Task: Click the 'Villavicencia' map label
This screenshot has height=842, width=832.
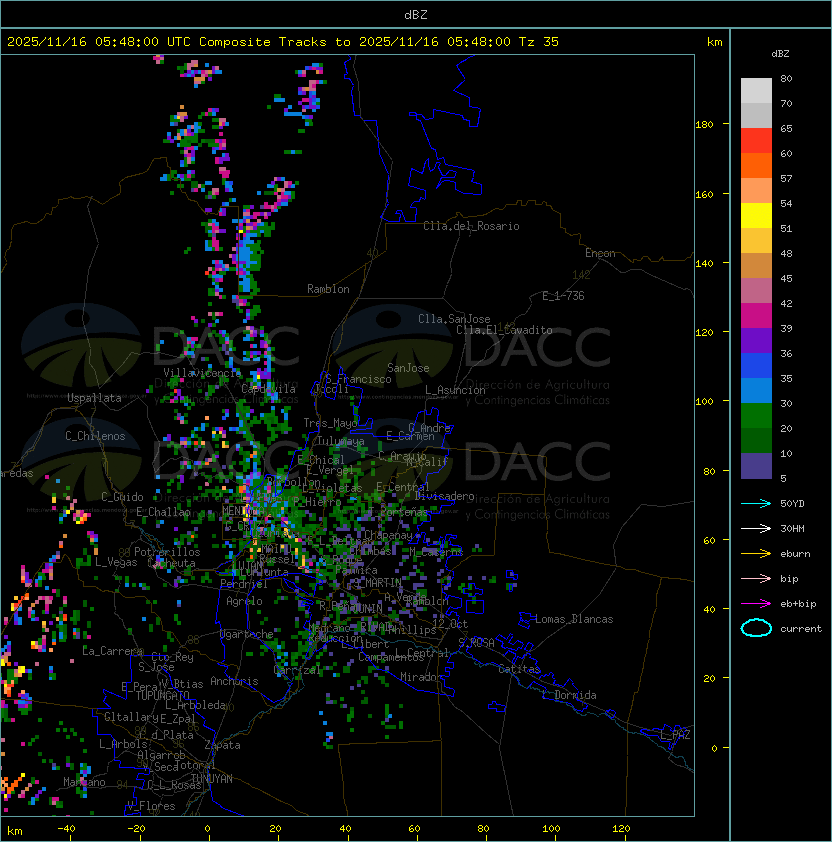Action: (x=202, y=373)
